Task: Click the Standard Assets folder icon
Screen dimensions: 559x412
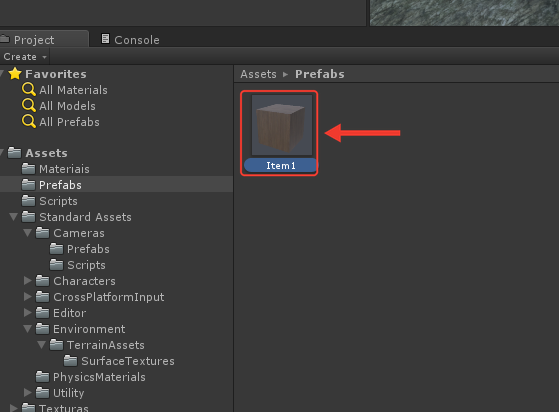Action: click(29, 216)
